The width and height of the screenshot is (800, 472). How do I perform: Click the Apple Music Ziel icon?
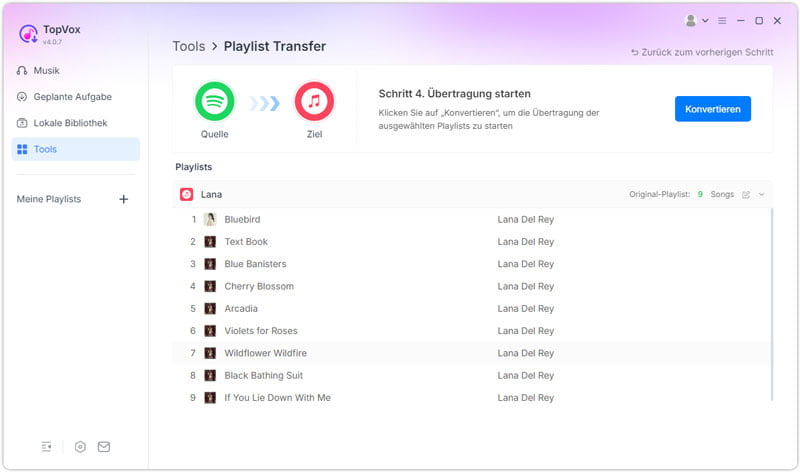coord(314,101)
